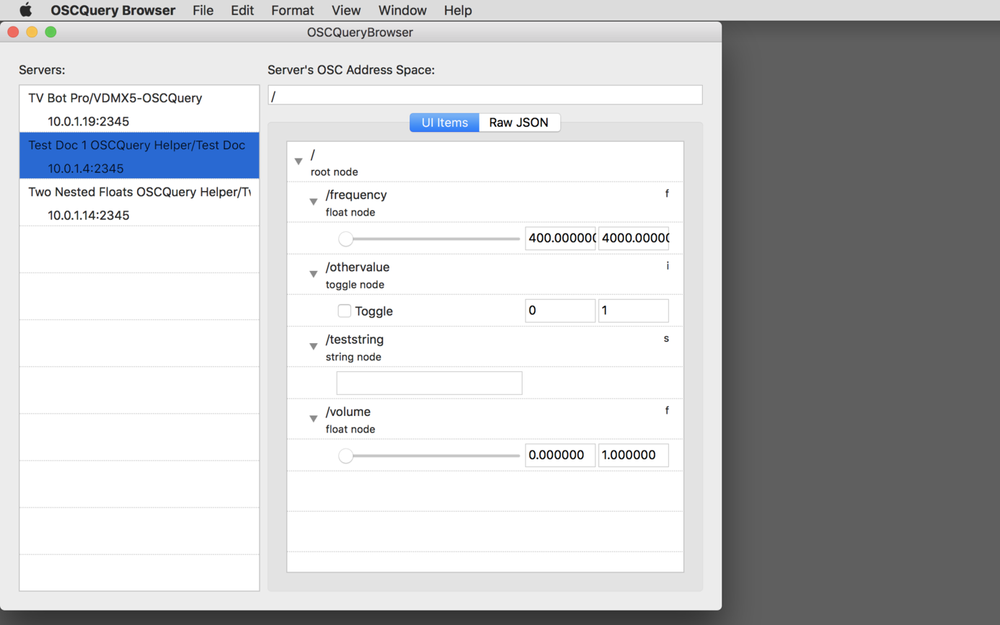
Task: Collapse the /volume node triangle
Action: click(313, 419)
